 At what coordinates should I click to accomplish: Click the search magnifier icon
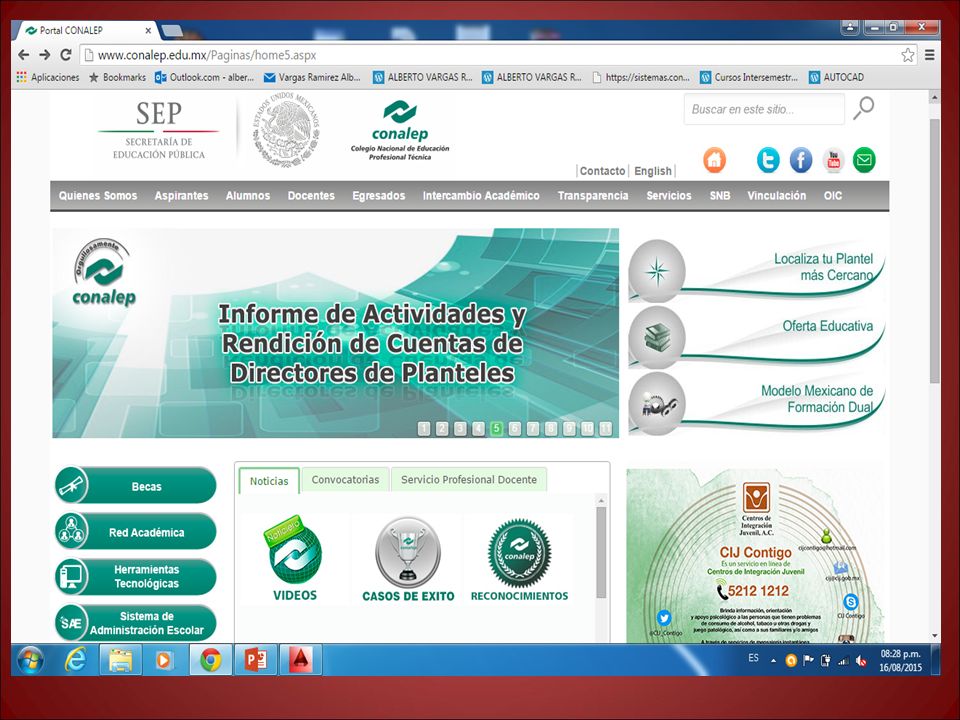click(863, 108)
